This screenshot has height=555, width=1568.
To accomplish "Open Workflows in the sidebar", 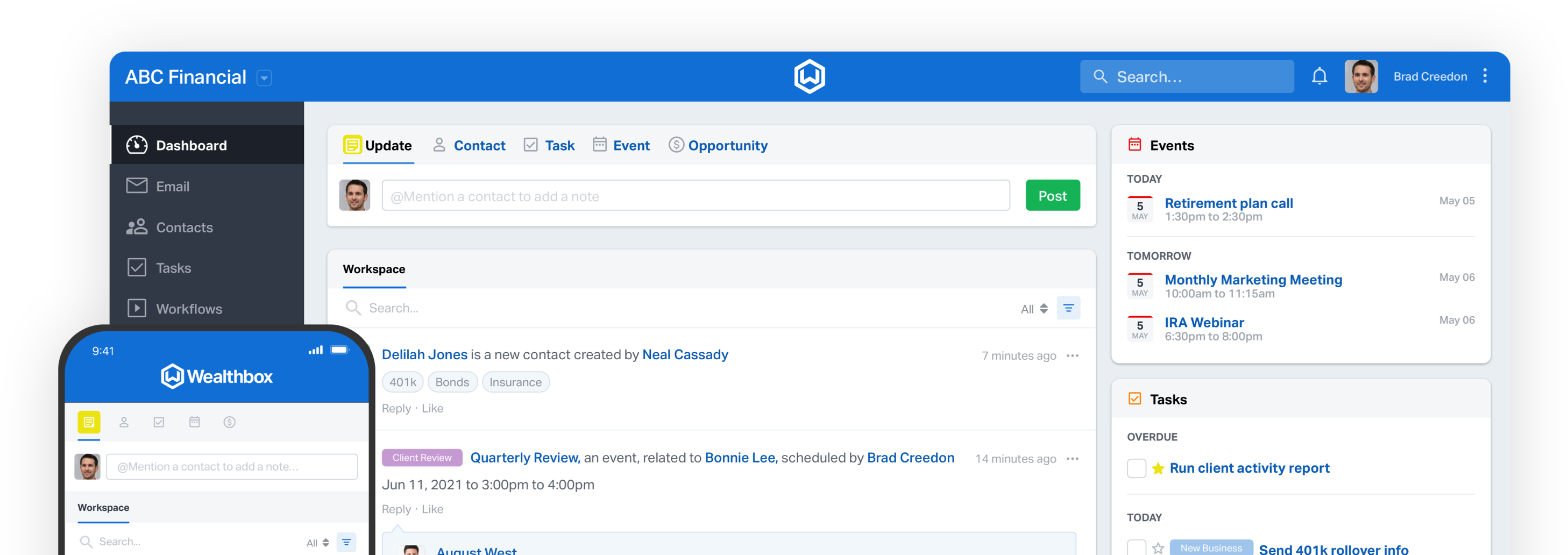I will (207, 309).
